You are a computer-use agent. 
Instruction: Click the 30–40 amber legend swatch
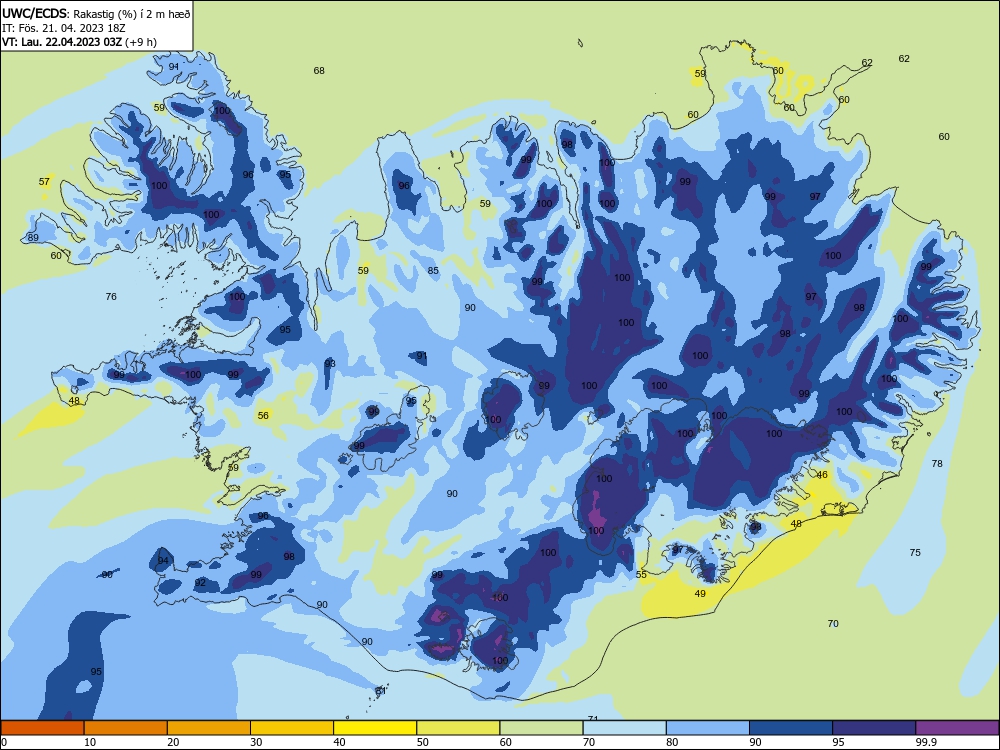pos(292,728)
